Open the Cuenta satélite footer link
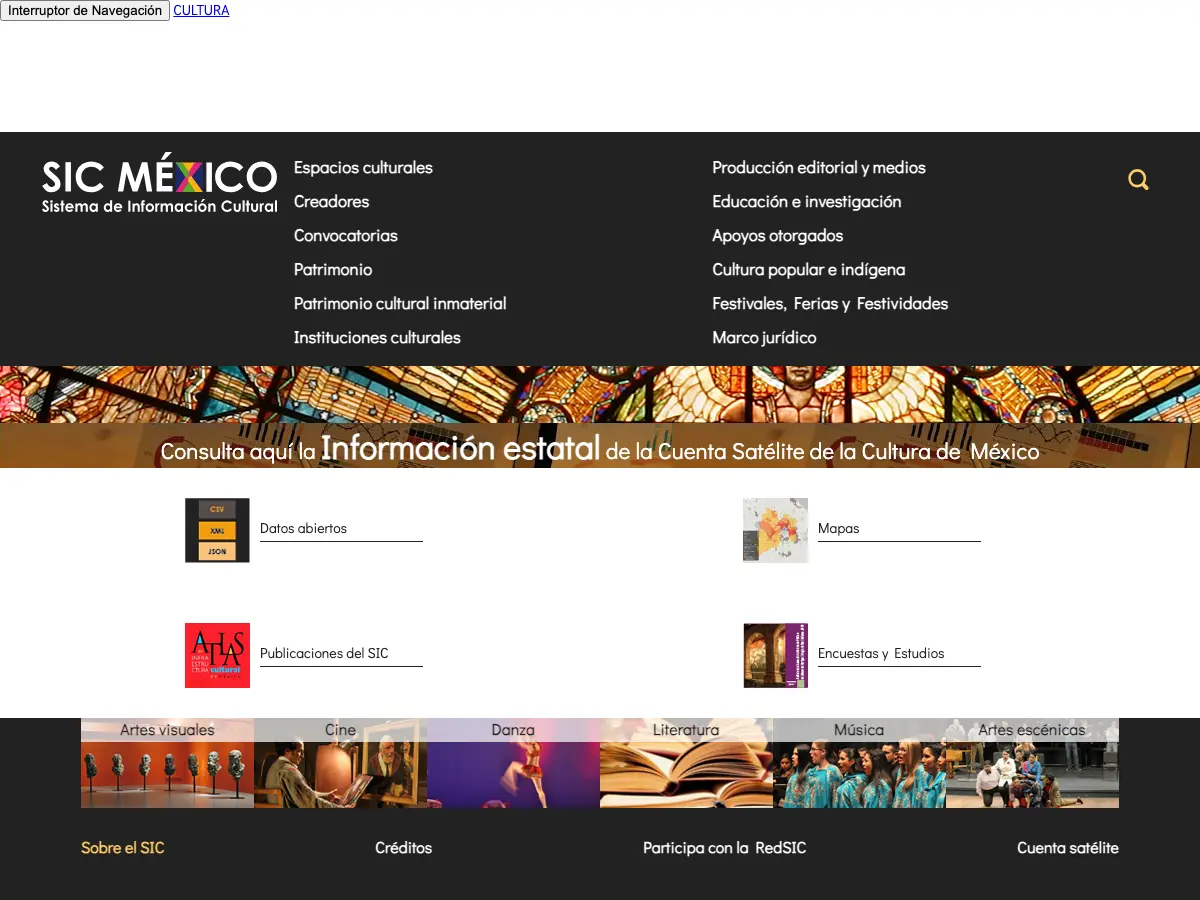The height and width of the screenshot is (900, 1200). click(1068, 848)
